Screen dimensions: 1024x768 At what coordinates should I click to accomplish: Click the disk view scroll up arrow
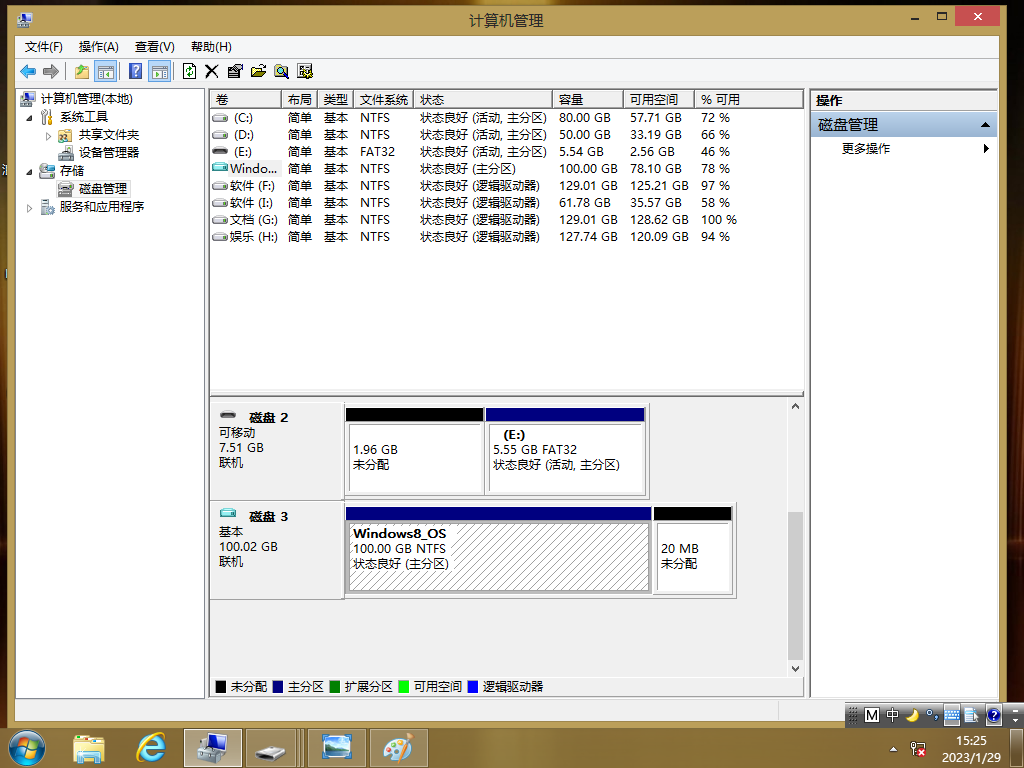point(795,407)
